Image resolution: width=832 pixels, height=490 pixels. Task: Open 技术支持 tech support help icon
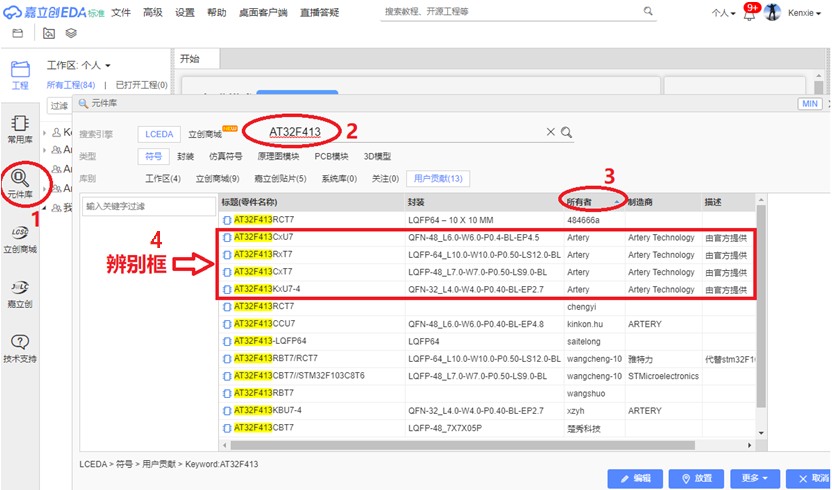20,347
